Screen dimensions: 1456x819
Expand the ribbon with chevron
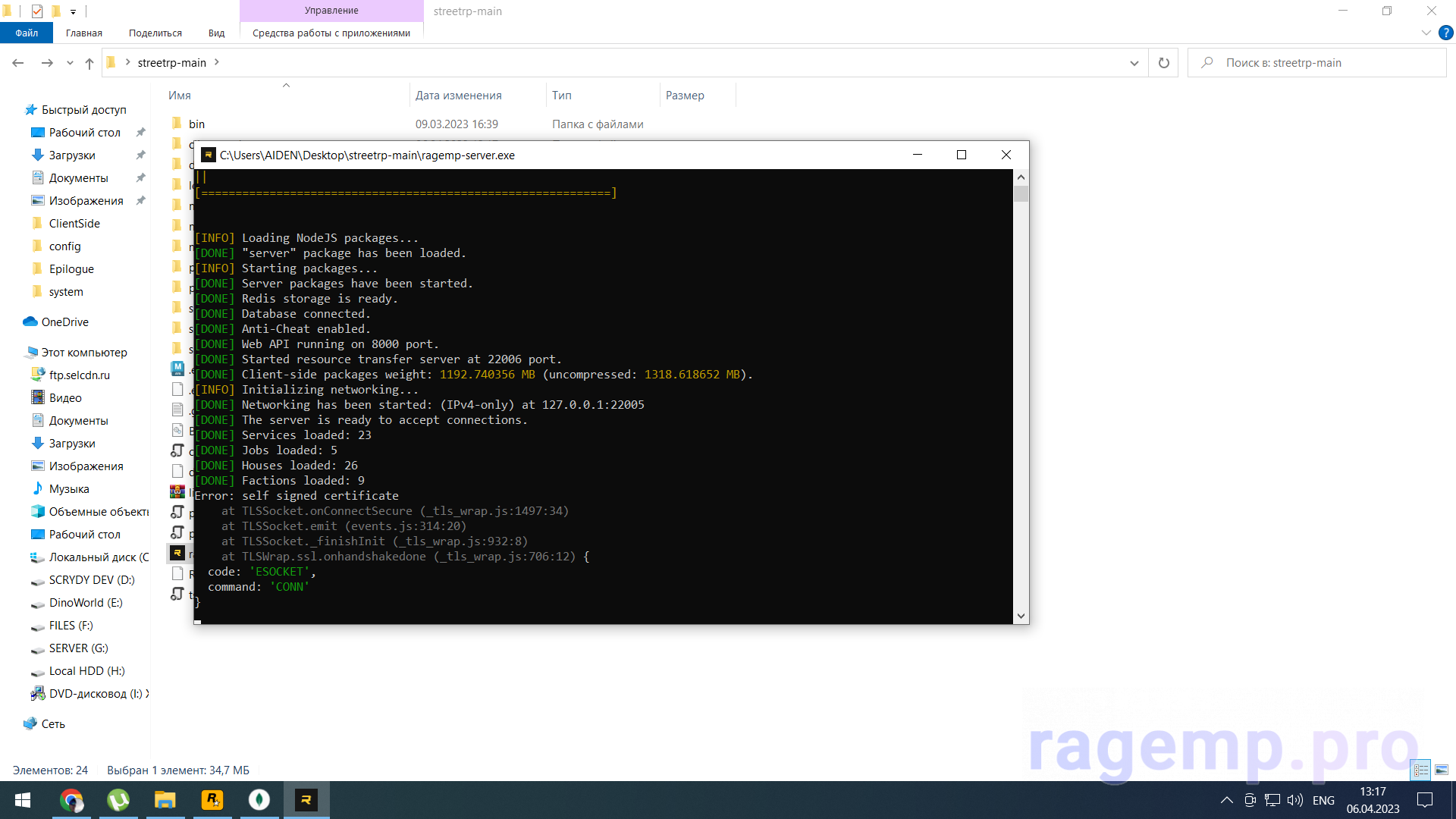1426,33
